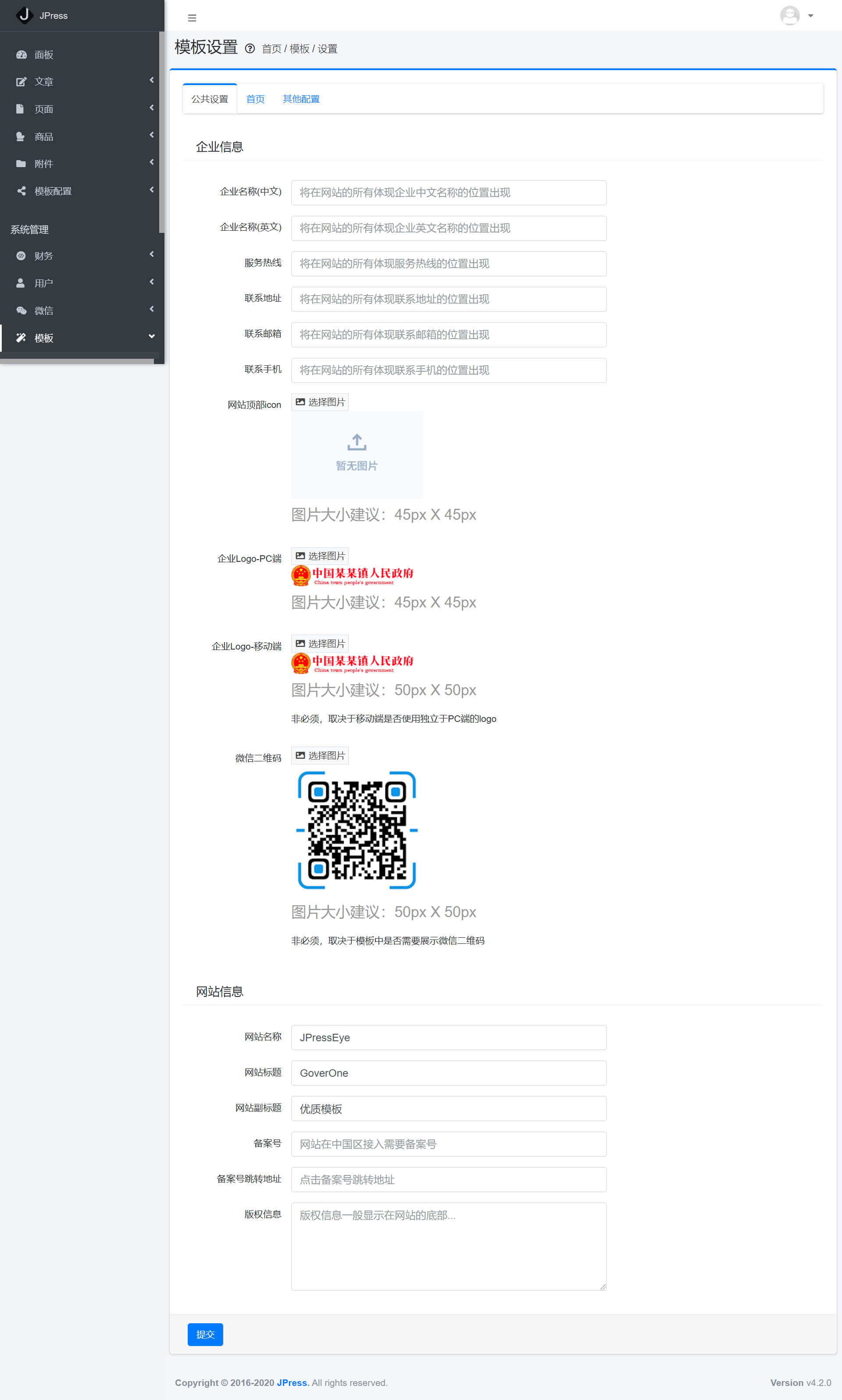The height and width of the screenshot is (1400, 842).
Task: Click the JPress logo icon
Action: tap(25, 15)
